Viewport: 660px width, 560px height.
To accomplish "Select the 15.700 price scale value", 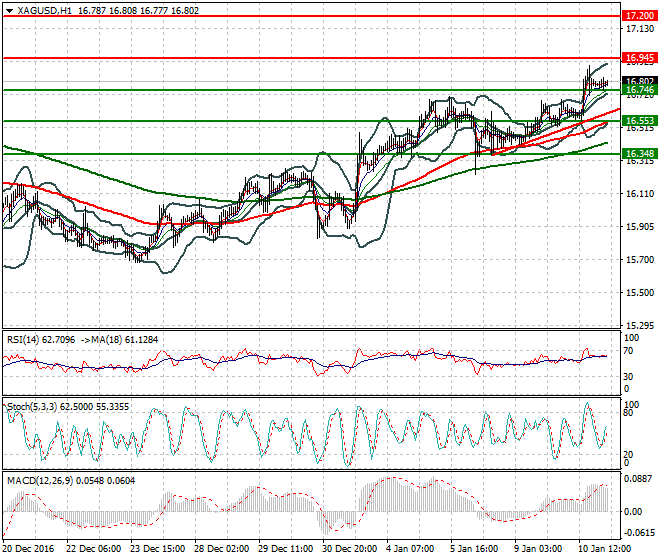I will [640, 259].
